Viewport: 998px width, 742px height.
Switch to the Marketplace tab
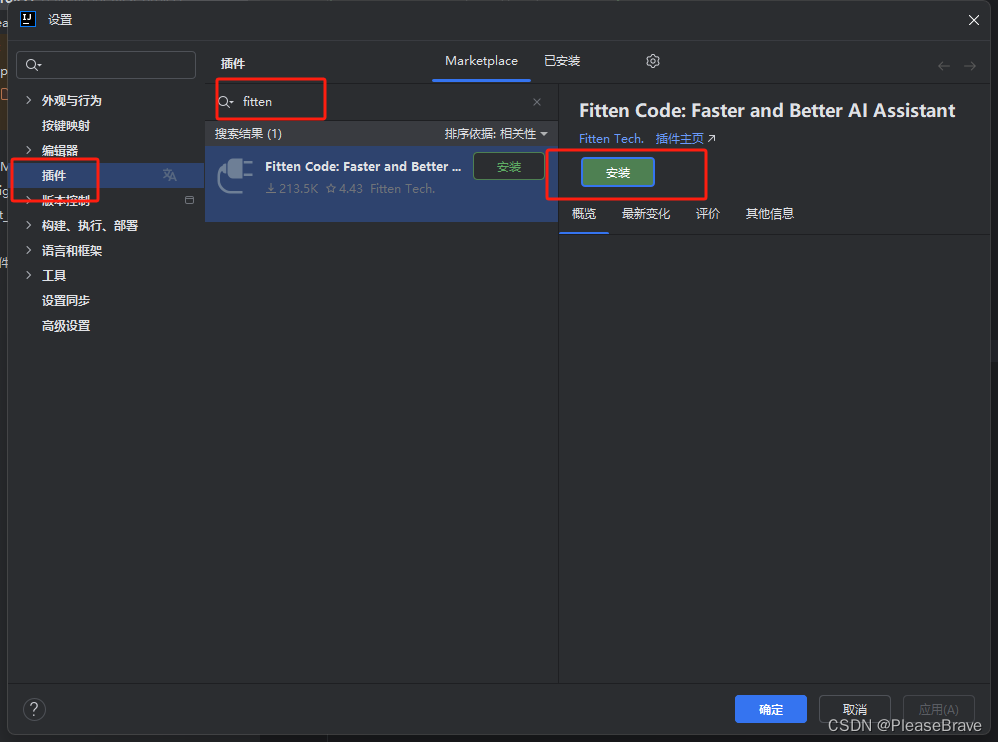tap(481, 61)
